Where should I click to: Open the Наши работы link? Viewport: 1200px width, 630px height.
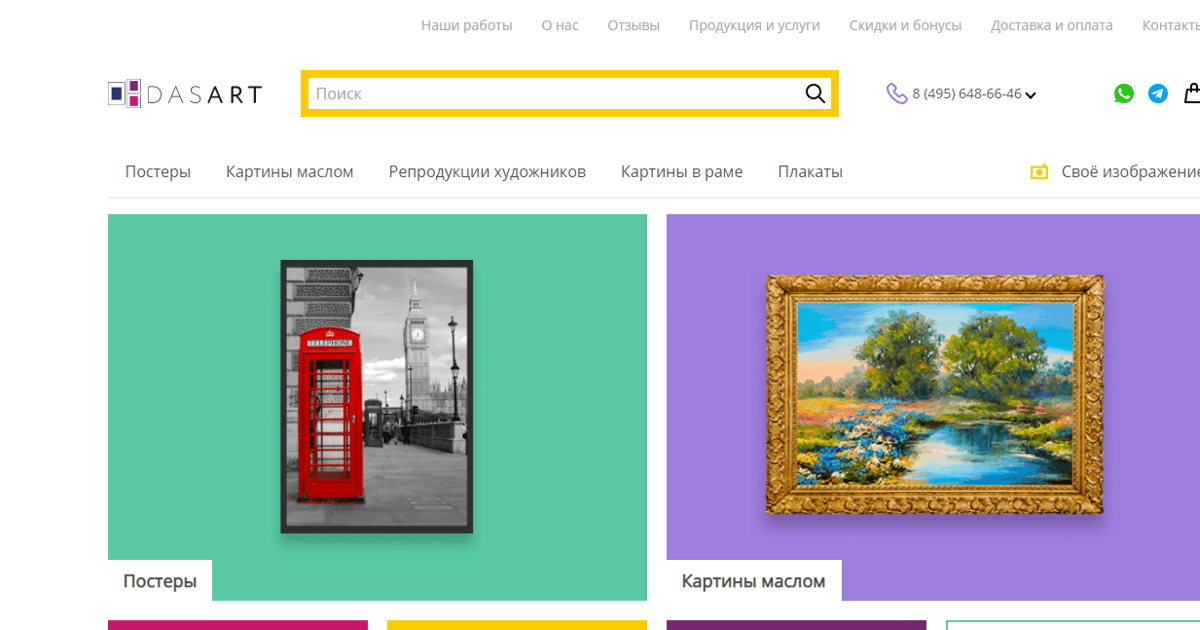467,25
